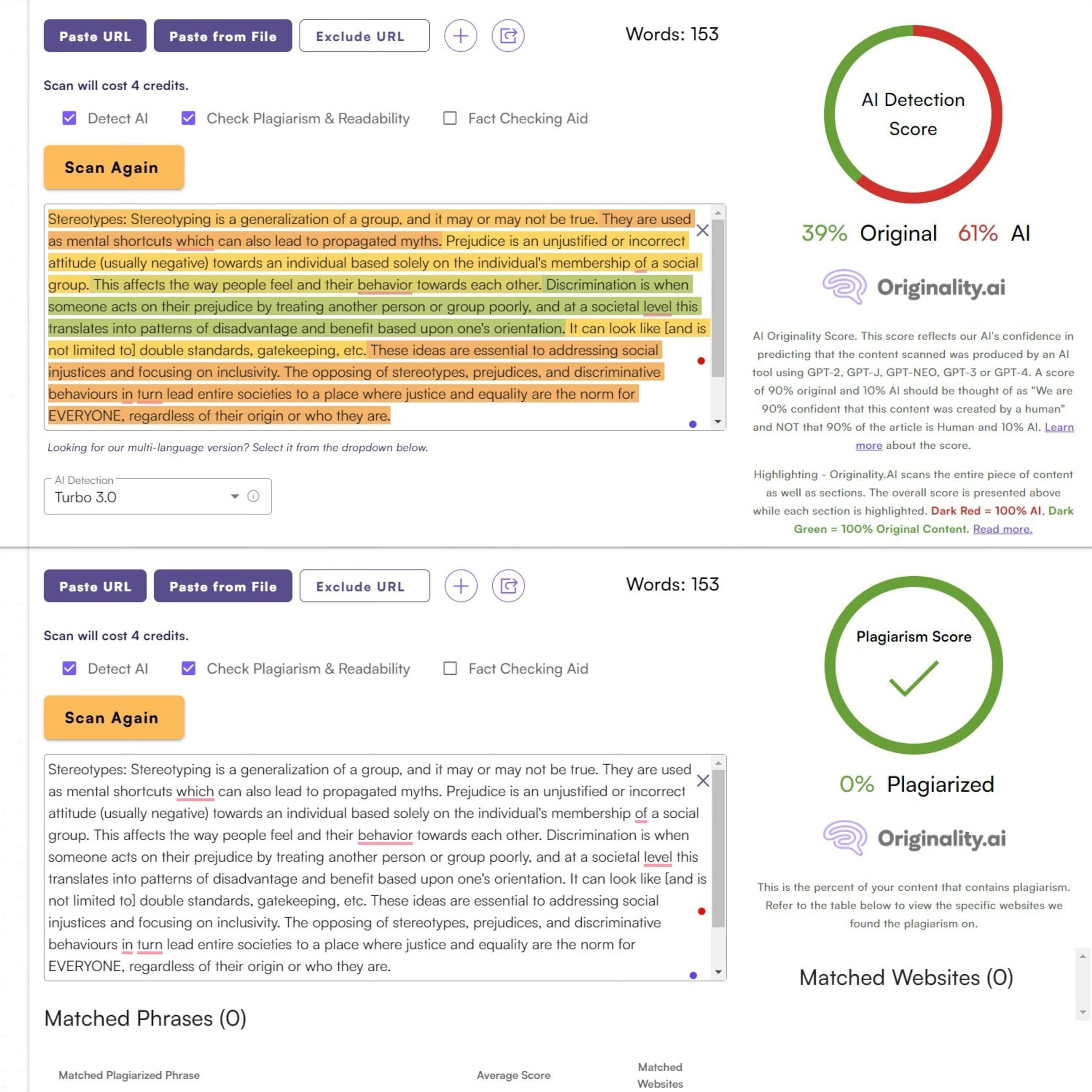Image resolution: width=1092 pixels, height=1092 pixels.
Task: Click the plus icon in the bottom panel
Action: coord(461,586)
